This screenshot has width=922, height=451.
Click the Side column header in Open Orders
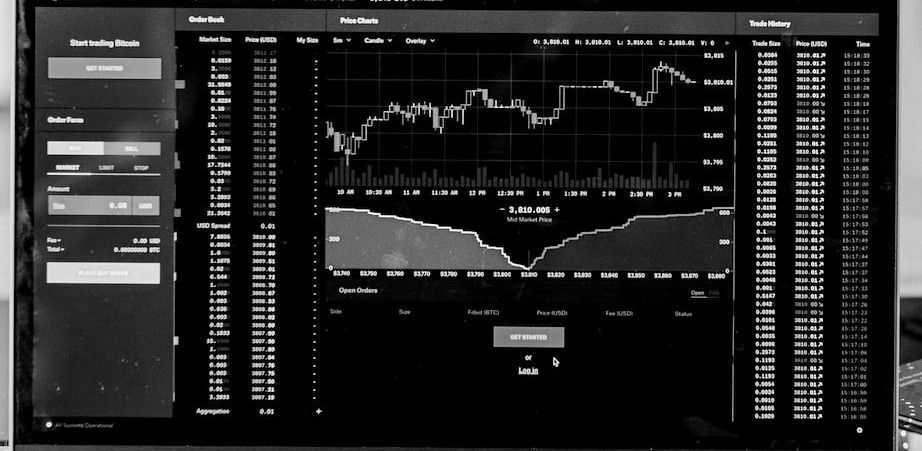point(336,311)
